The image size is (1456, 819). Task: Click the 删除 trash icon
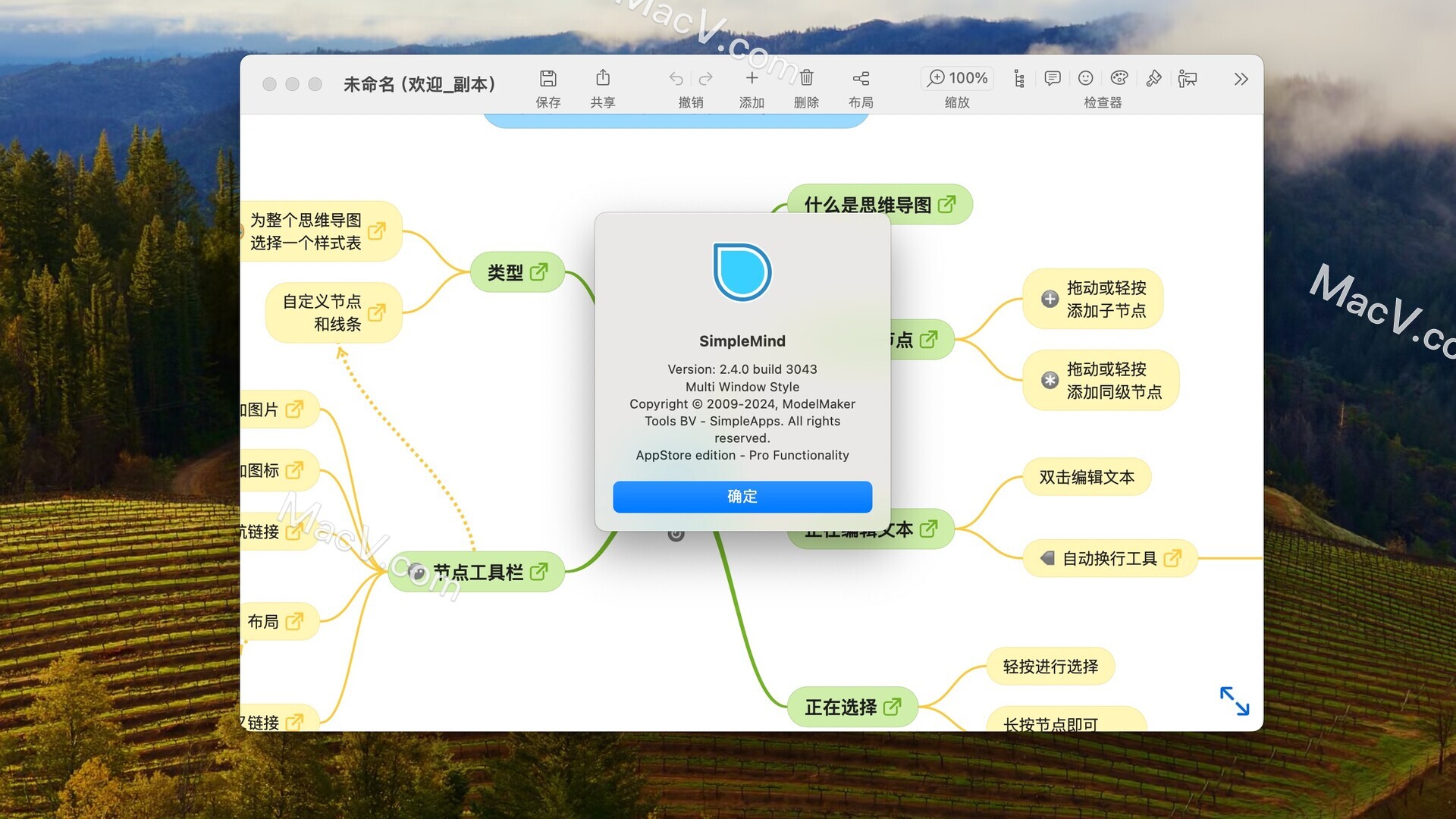point(806,78)
